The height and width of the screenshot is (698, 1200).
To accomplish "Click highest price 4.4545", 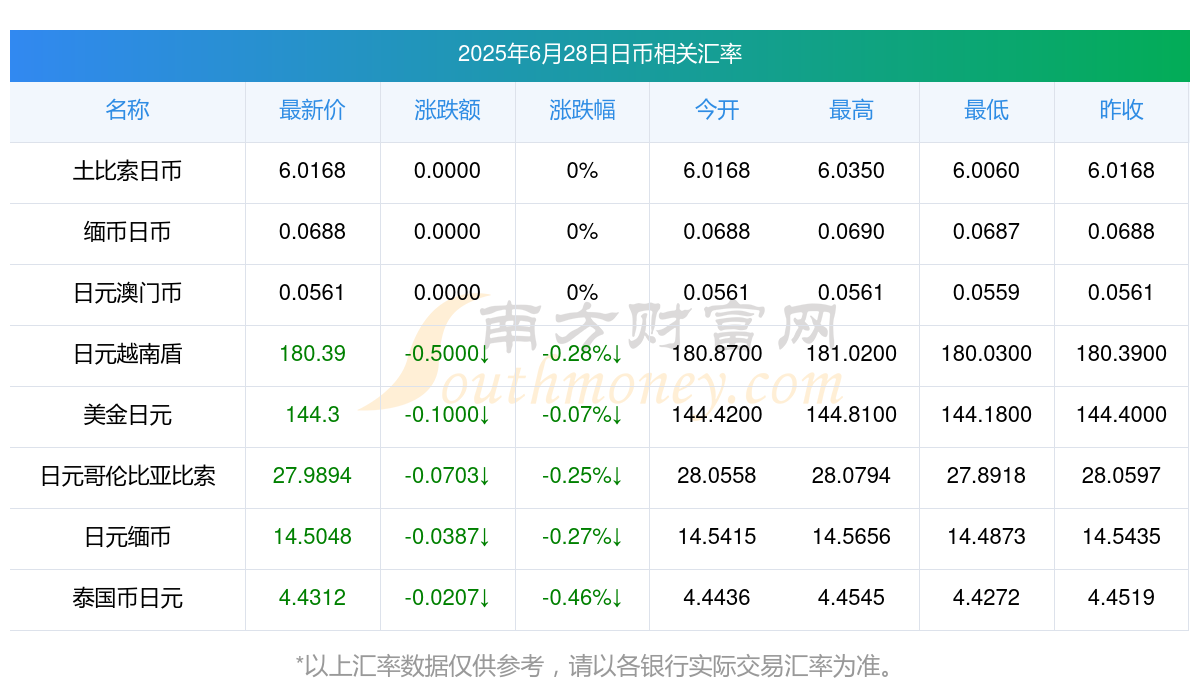I will pyautogui.click(x=851, y=598).
